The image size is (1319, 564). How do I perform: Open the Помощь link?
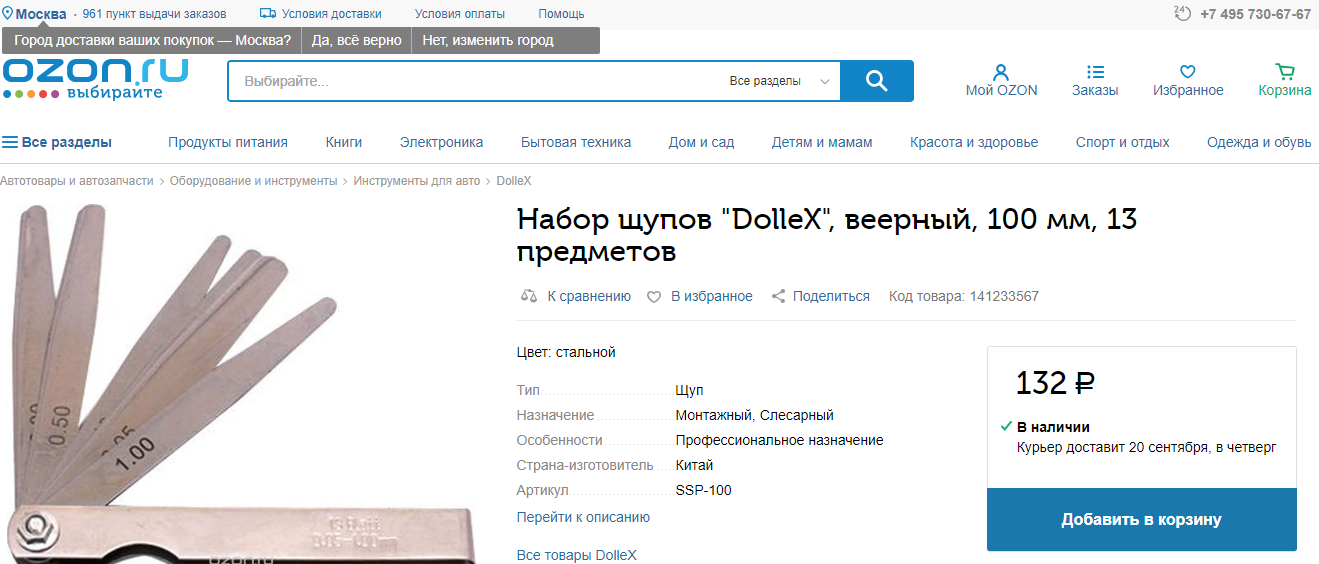tap(561, 14)
